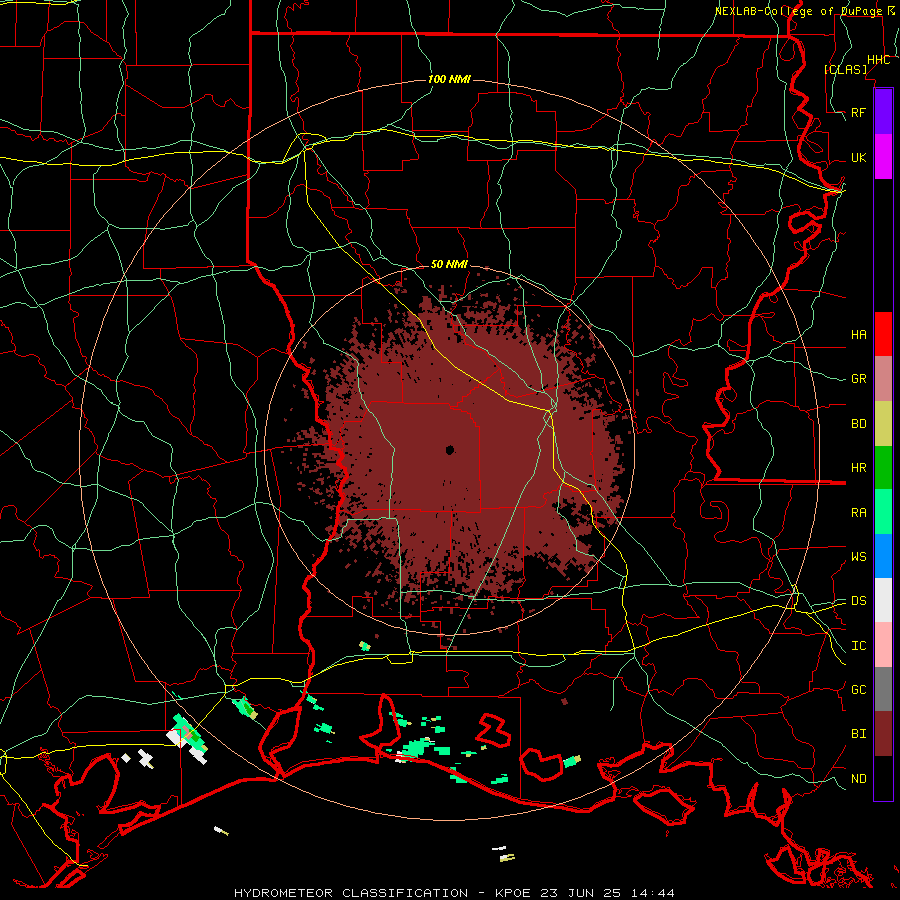Click the RA legend label

point(858,513)
